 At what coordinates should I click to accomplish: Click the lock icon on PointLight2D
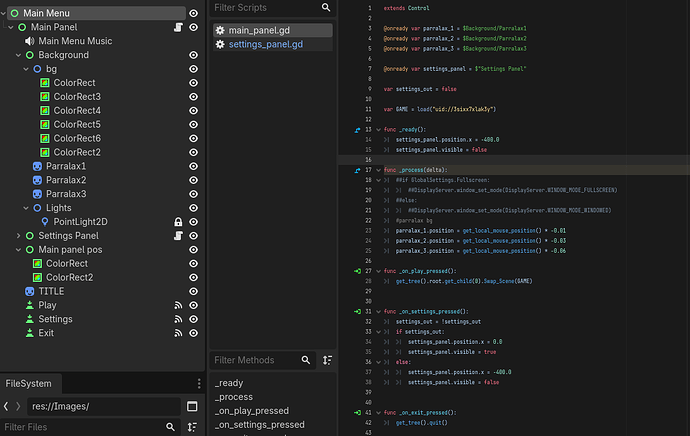[177, 221]
